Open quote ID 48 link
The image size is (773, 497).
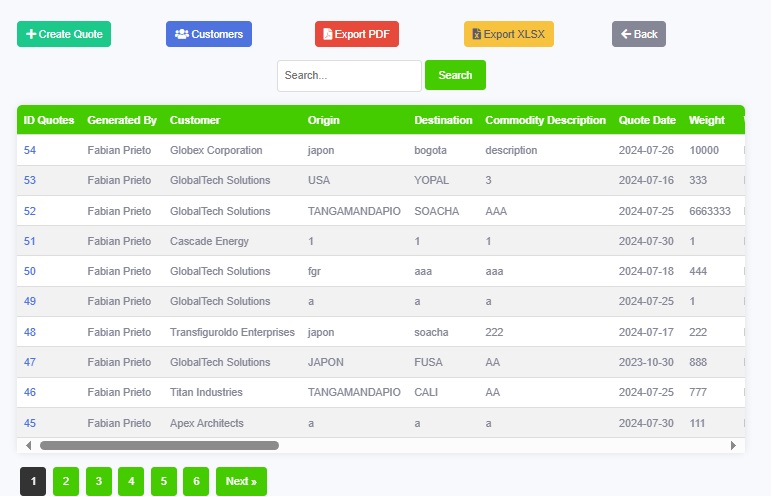[x=30, y=332]
